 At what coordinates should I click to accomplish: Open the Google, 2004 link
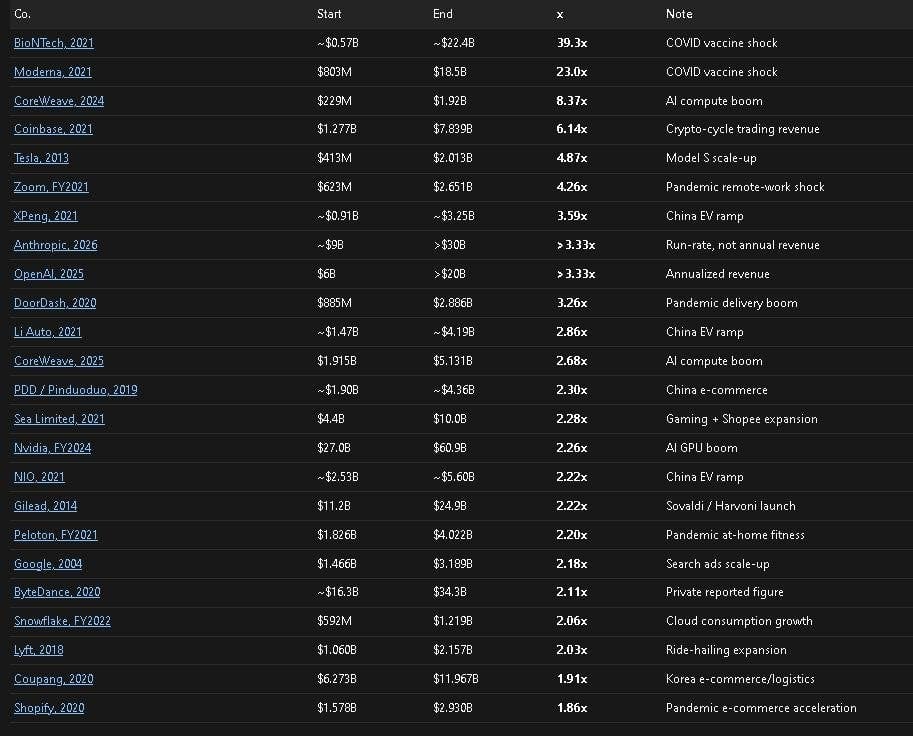(48, 564)
